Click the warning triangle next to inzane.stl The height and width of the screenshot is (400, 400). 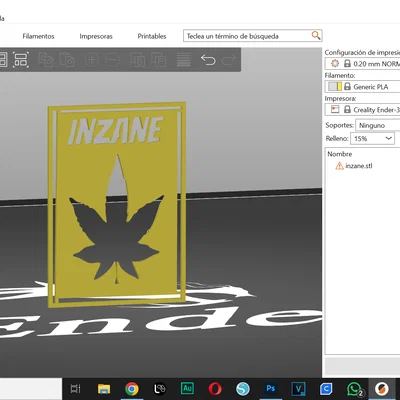coord(339,166)
